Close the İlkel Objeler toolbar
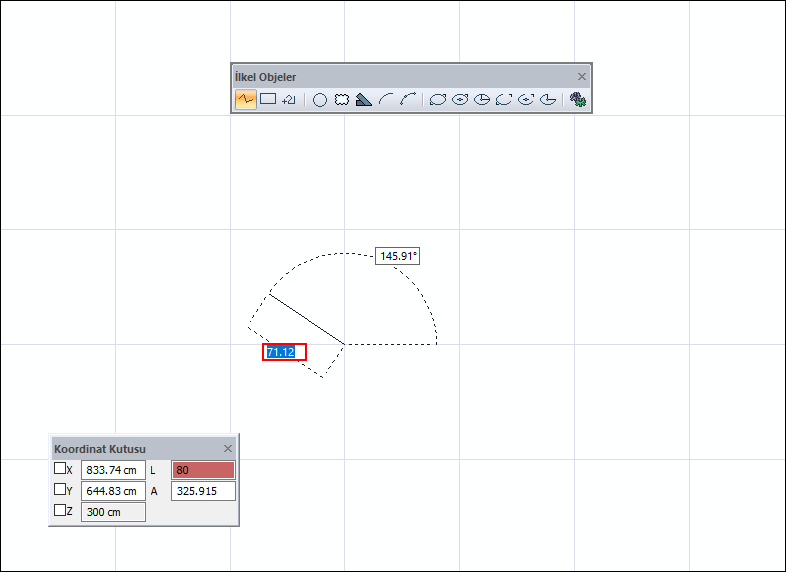Screen dimensions: 786x572 click(x=582, y=77)
